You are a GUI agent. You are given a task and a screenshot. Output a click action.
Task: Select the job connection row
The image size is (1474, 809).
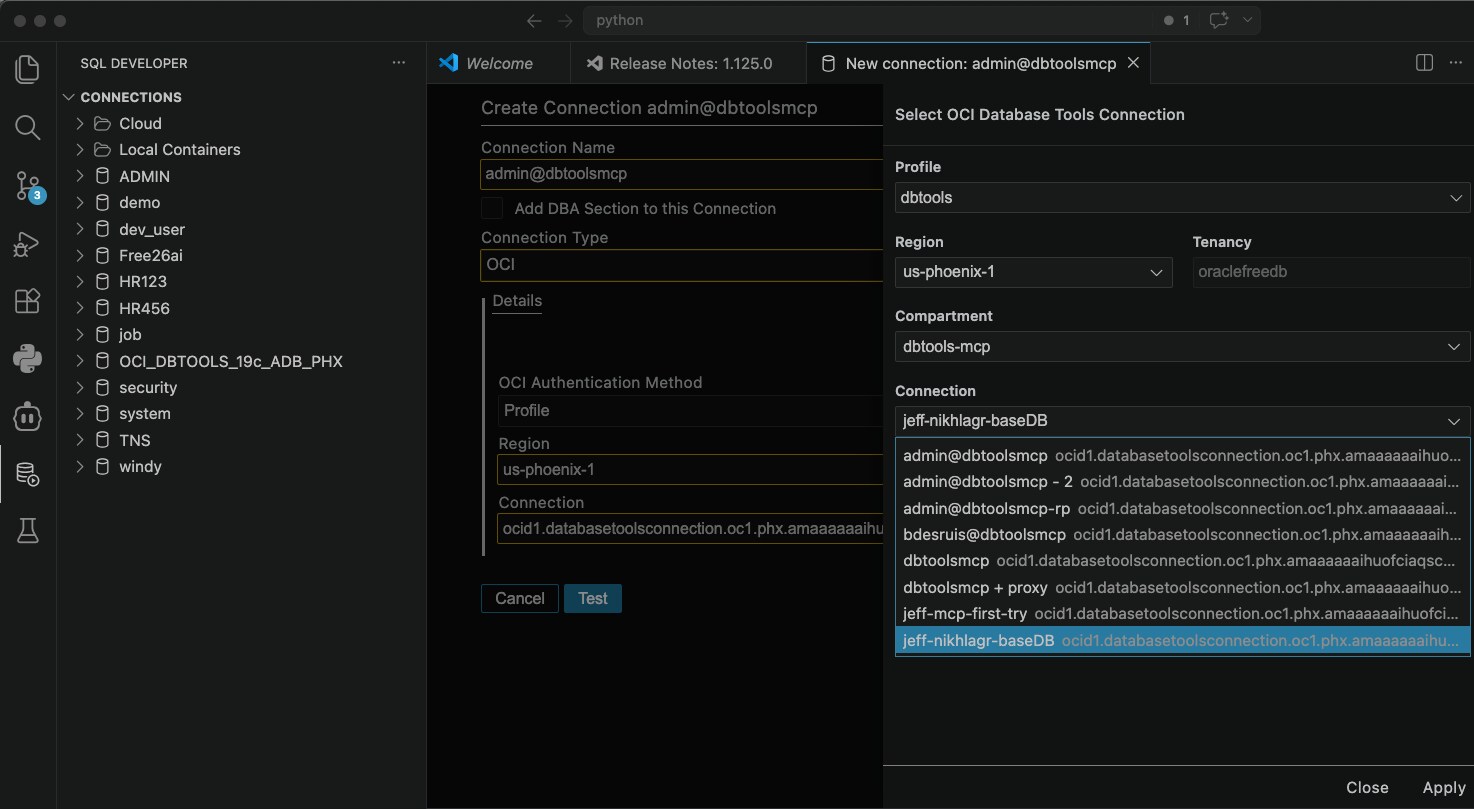[x=242, y=335]
